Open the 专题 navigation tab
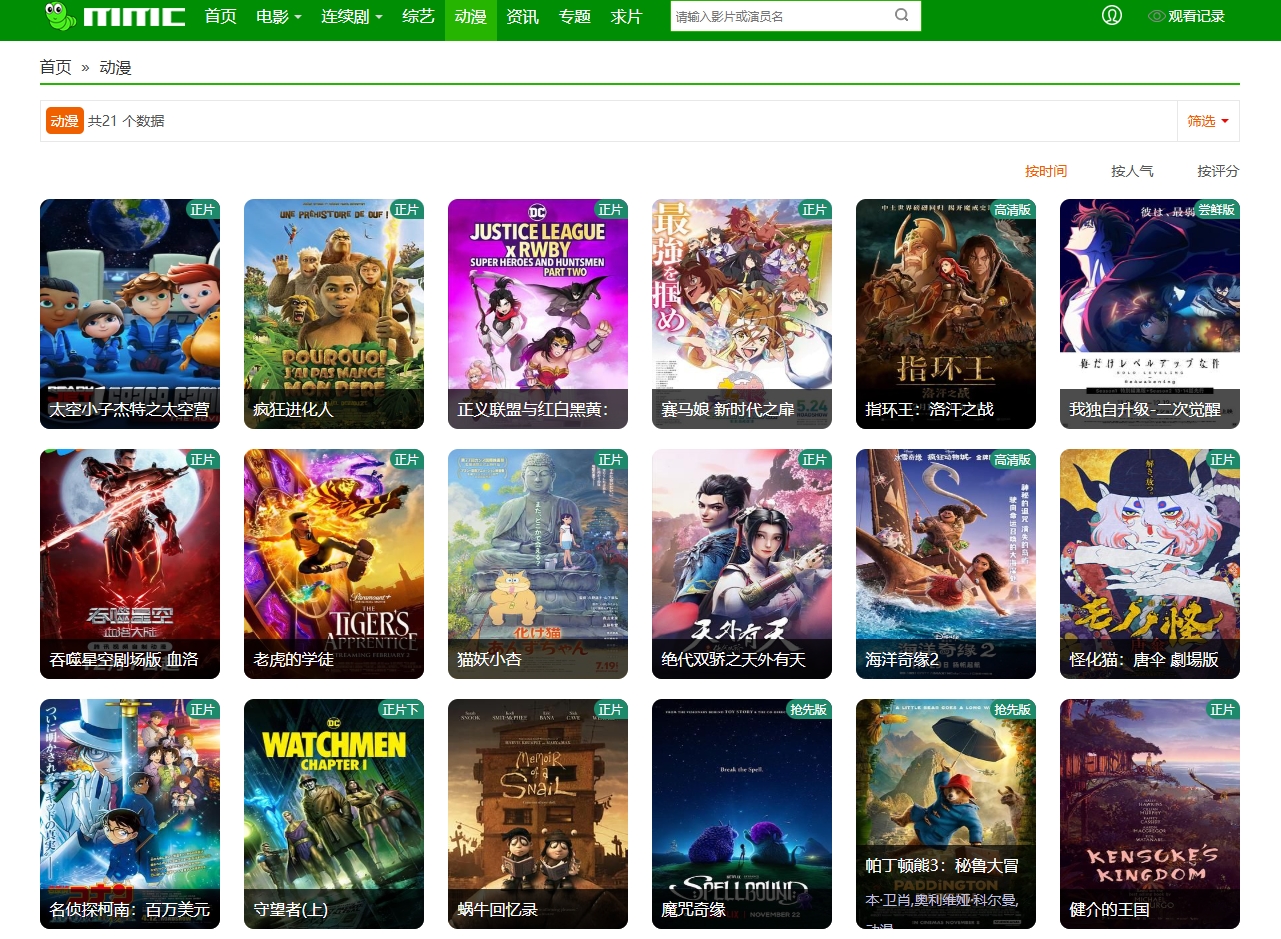 [575, 16]
